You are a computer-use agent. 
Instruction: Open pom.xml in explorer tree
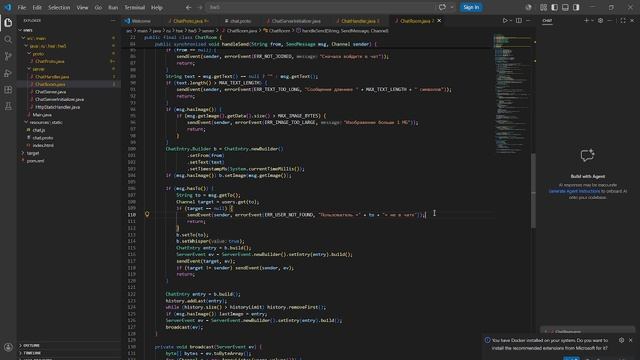35,161
